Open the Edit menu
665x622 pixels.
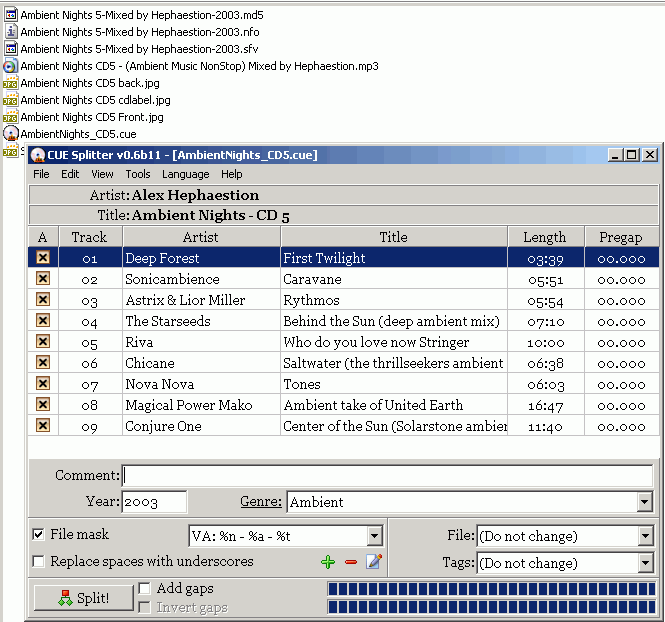tap(70, 174)
